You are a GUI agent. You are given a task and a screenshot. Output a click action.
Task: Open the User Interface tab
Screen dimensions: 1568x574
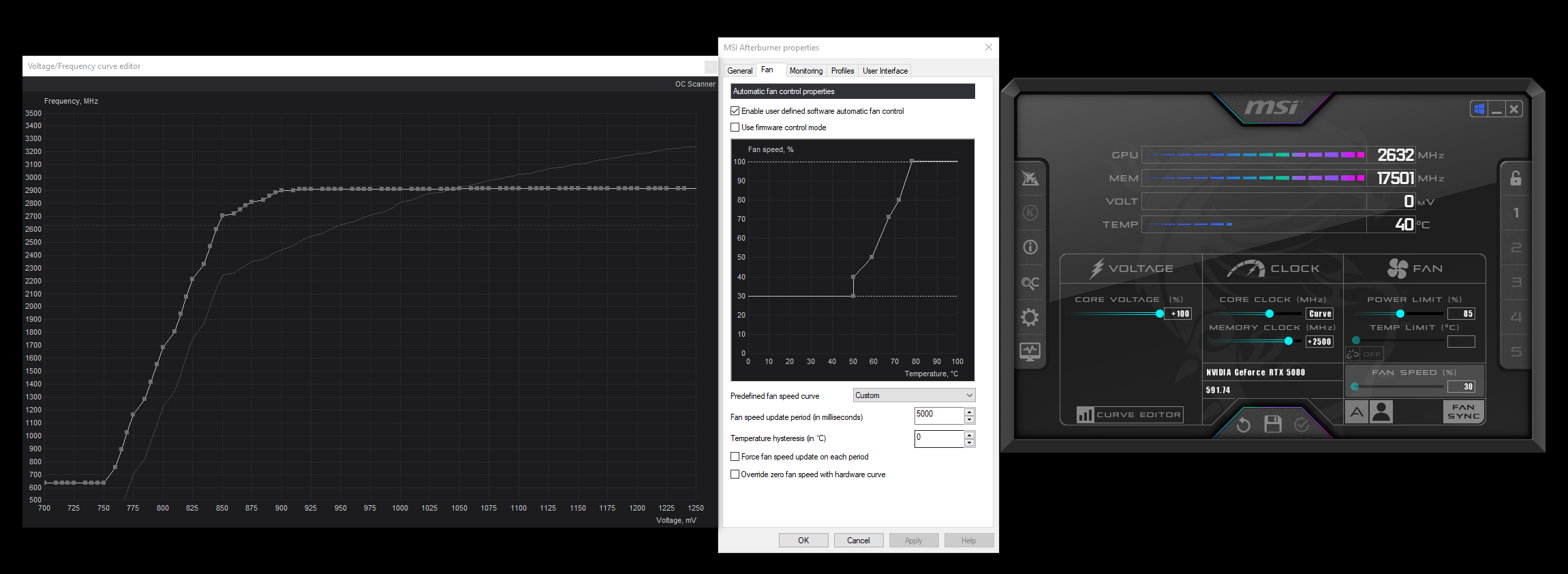(885, 71)
